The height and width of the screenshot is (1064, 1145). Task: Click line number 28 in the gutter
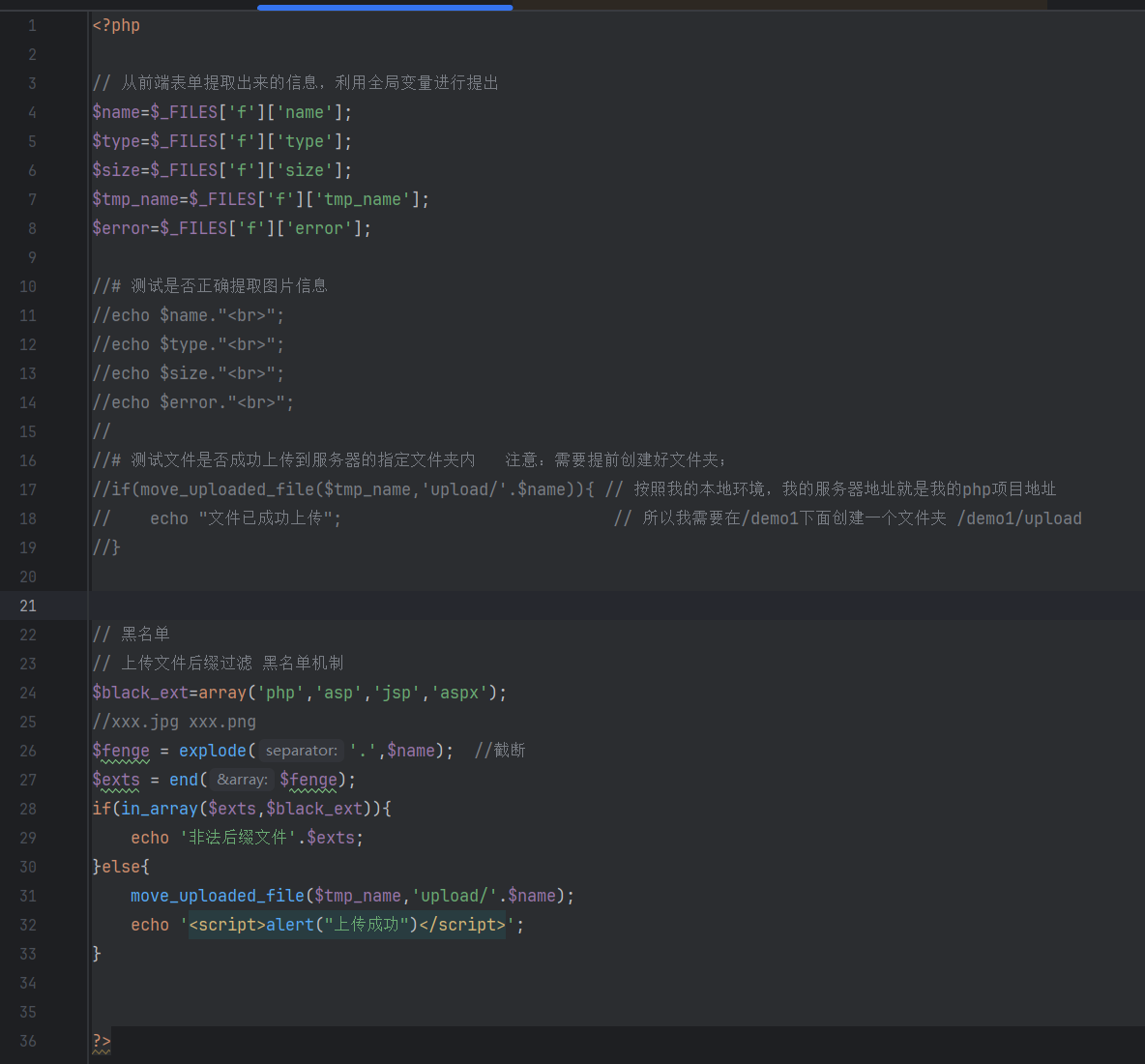coord(28,809)
